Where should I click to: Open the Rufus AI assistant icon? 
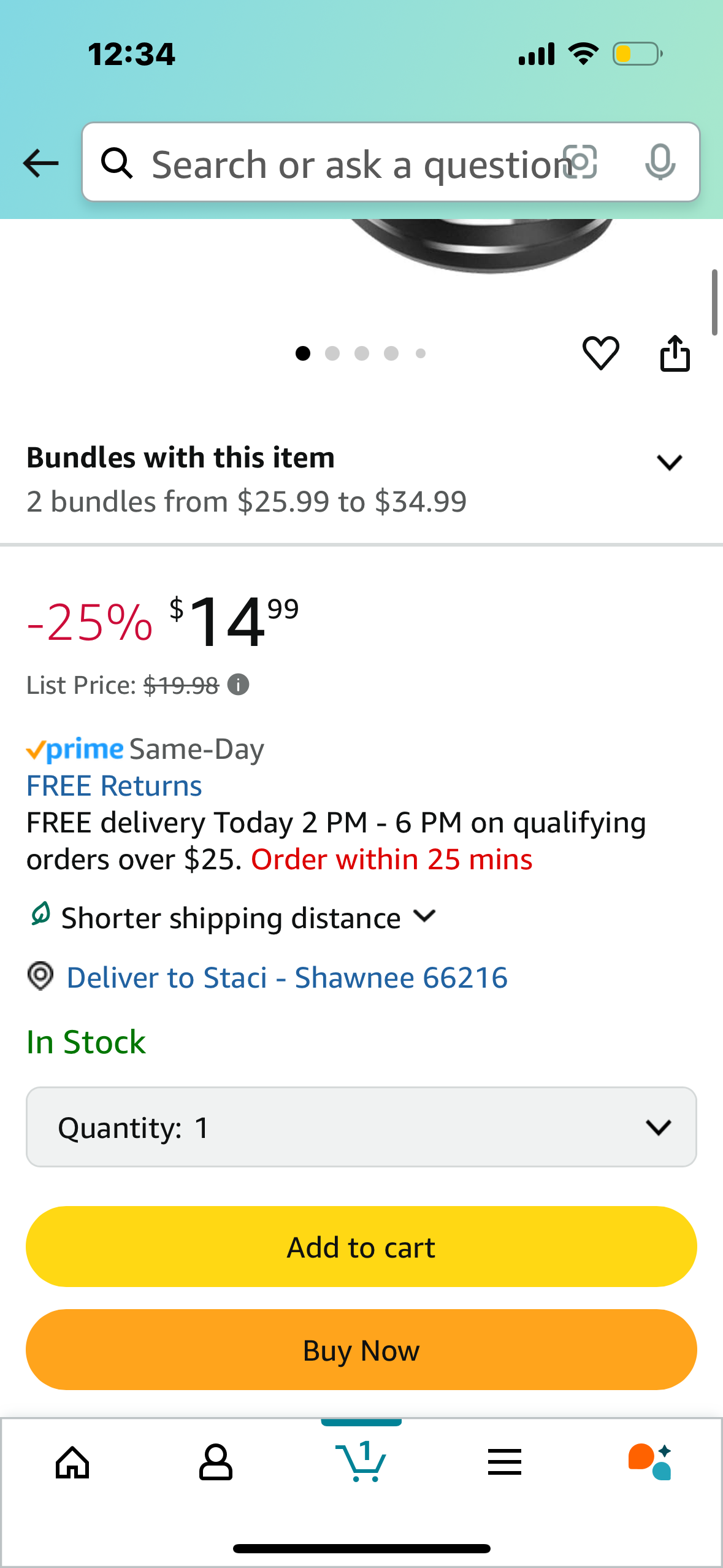[650, 1462]
